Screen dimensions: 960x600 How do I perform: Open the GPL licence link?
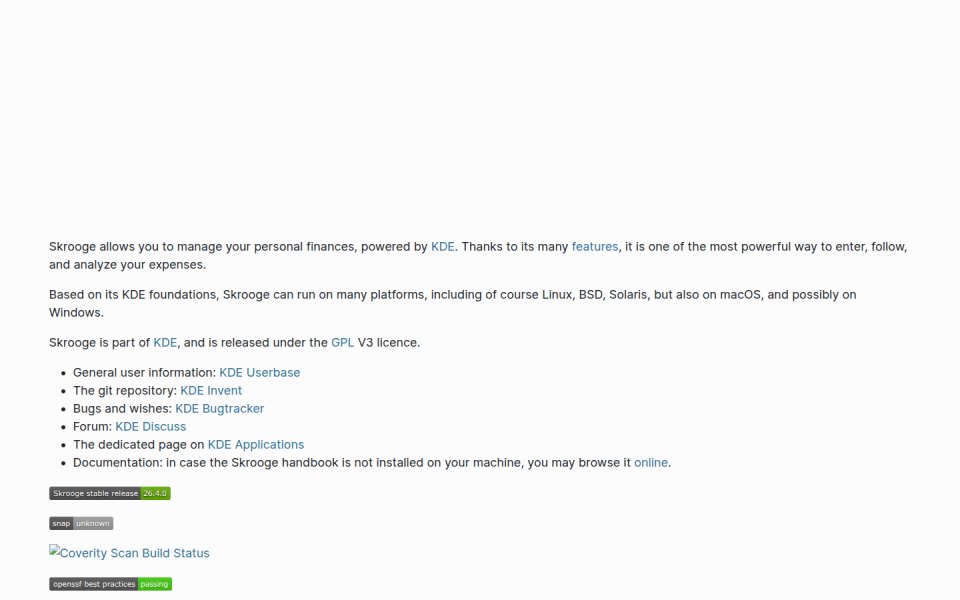coord(342,343)
